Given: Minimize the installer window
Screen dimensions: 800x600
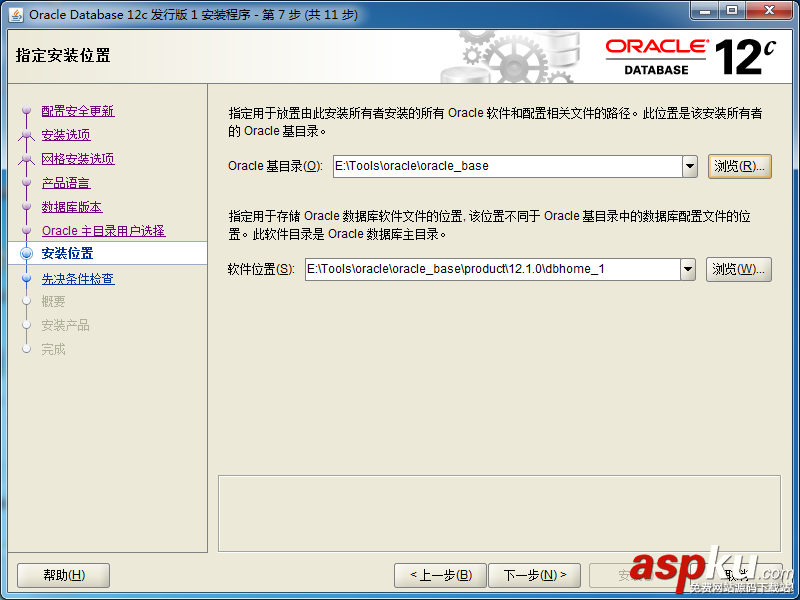Looking at the screenshot, I should pyautogui.click(x=705, y=10).
